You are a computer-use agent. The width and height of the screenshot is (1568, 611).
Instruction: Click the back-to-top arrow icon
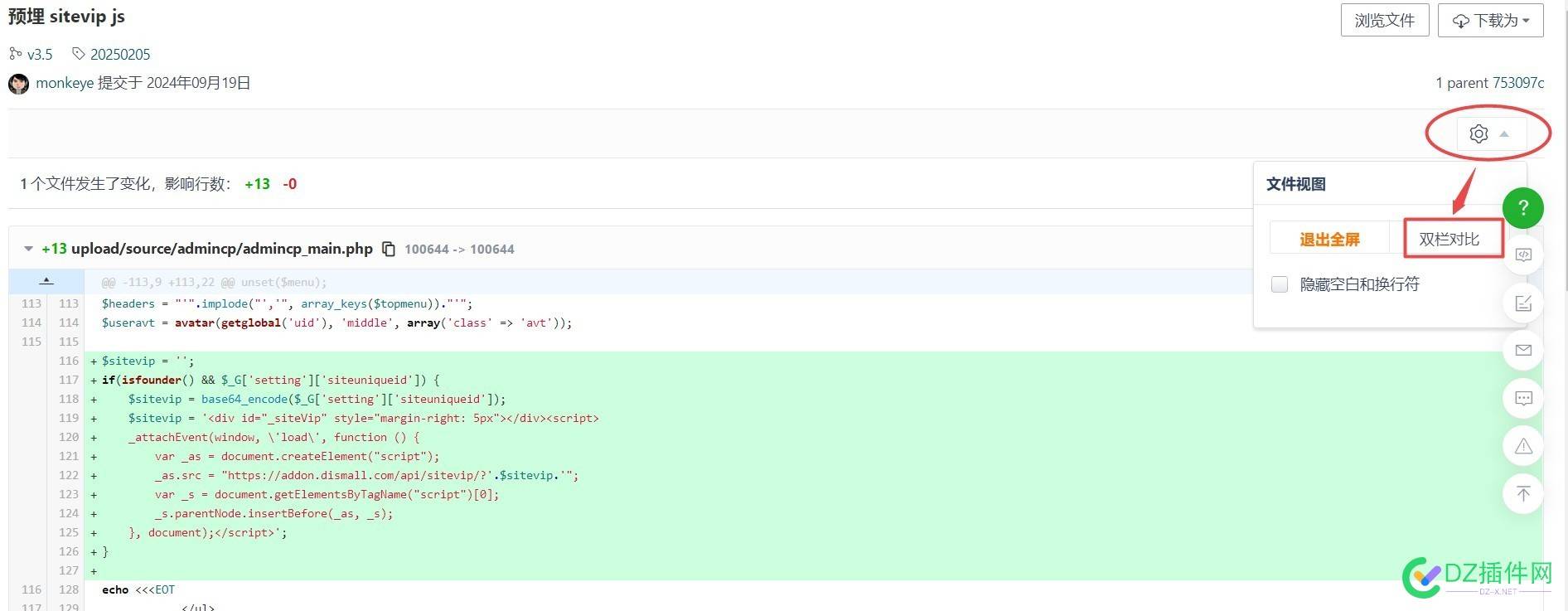coord(1523,494)
